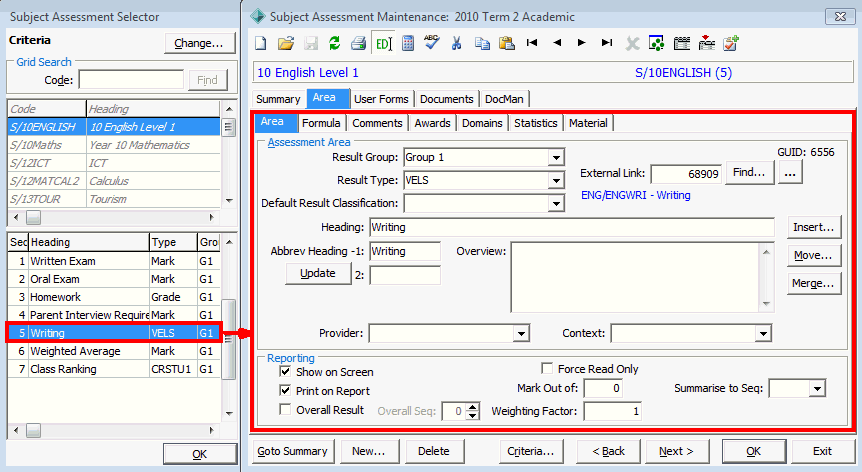Switch to the Summary tab
The width and height of the screenshot is (862, 472).
(x=278, y=99)
